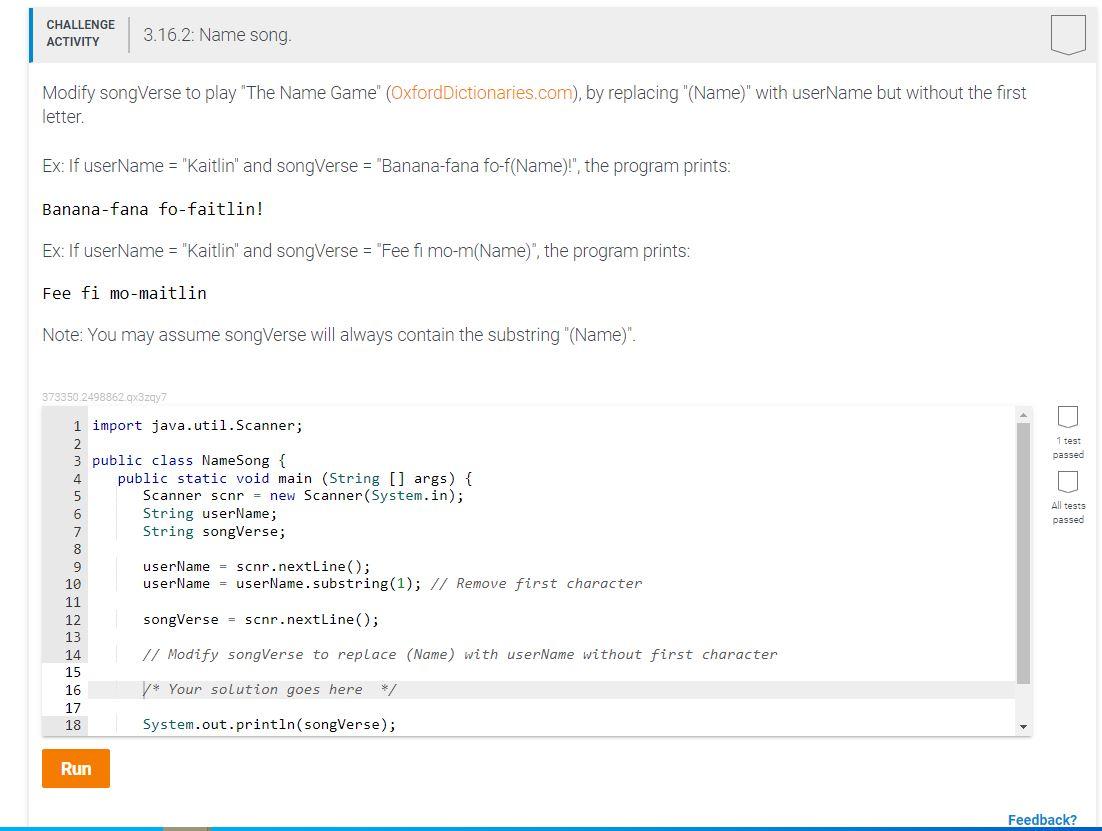The height and width of the screenshot is (831, 1102).
Task: Click the CHALLENGE ACTIVITY label badge
Action: click(x=80, y=32)
